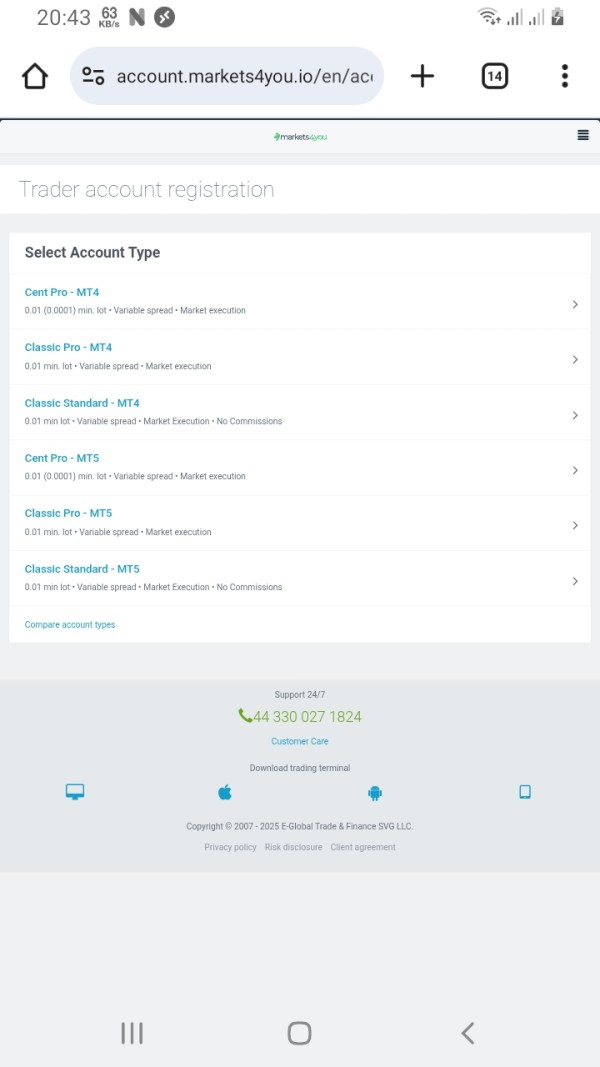The width and height of the screenshot is (600, 1067).
Task: Download the Android trading terminal
Action: 375,793
